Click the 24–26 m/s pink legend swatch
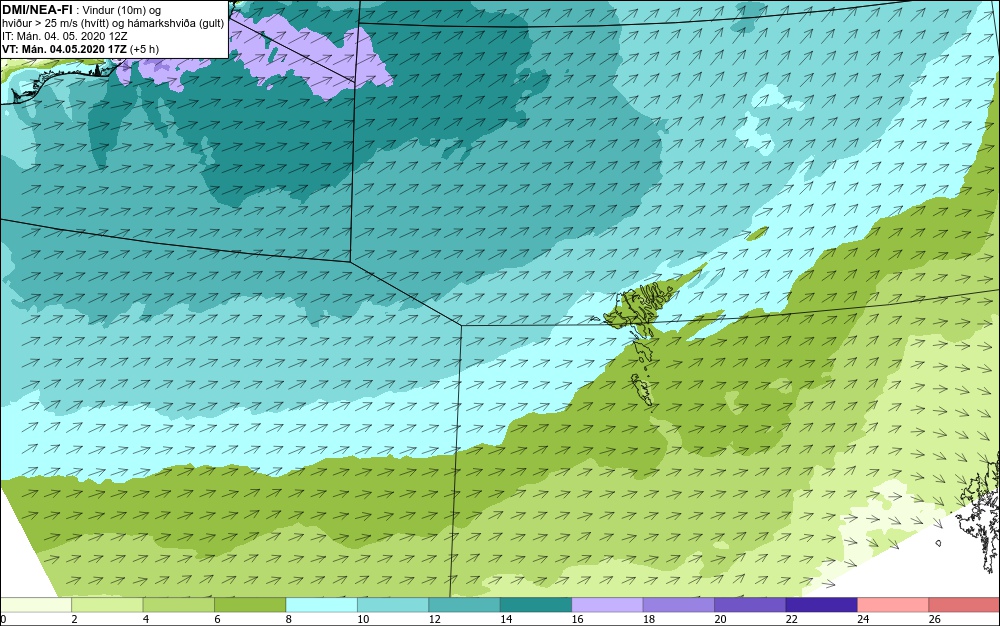The width and height of the screenshot is (1000, 626). (893, 605)
